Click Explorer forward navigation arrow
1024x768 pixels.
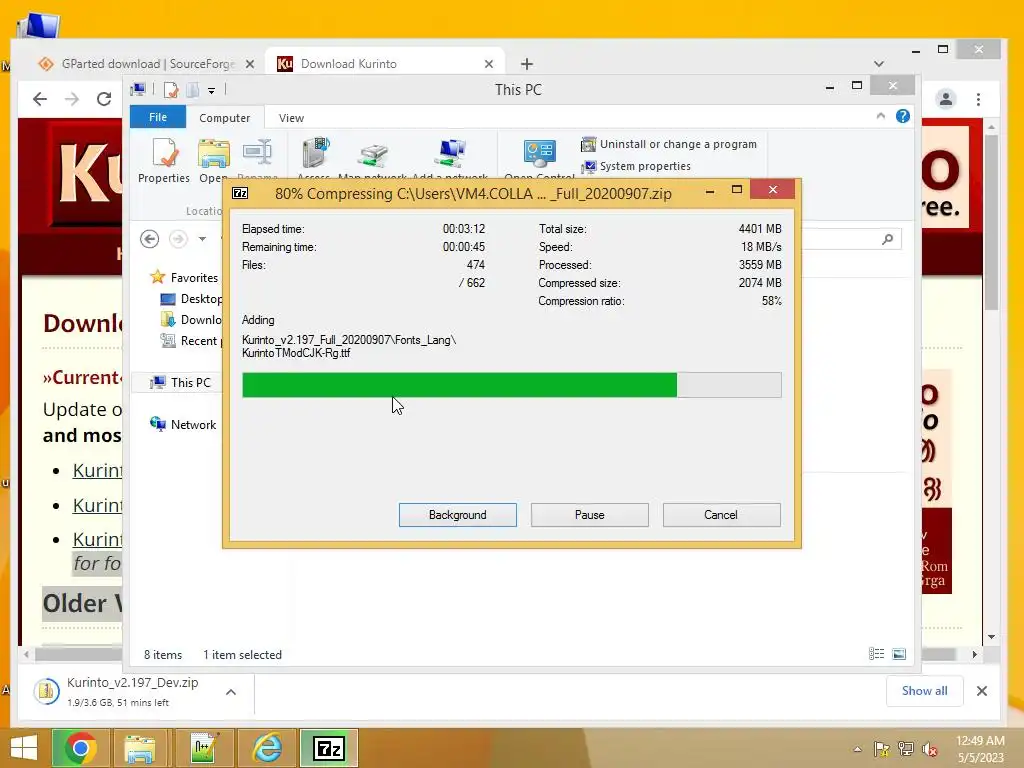[178, 239]
